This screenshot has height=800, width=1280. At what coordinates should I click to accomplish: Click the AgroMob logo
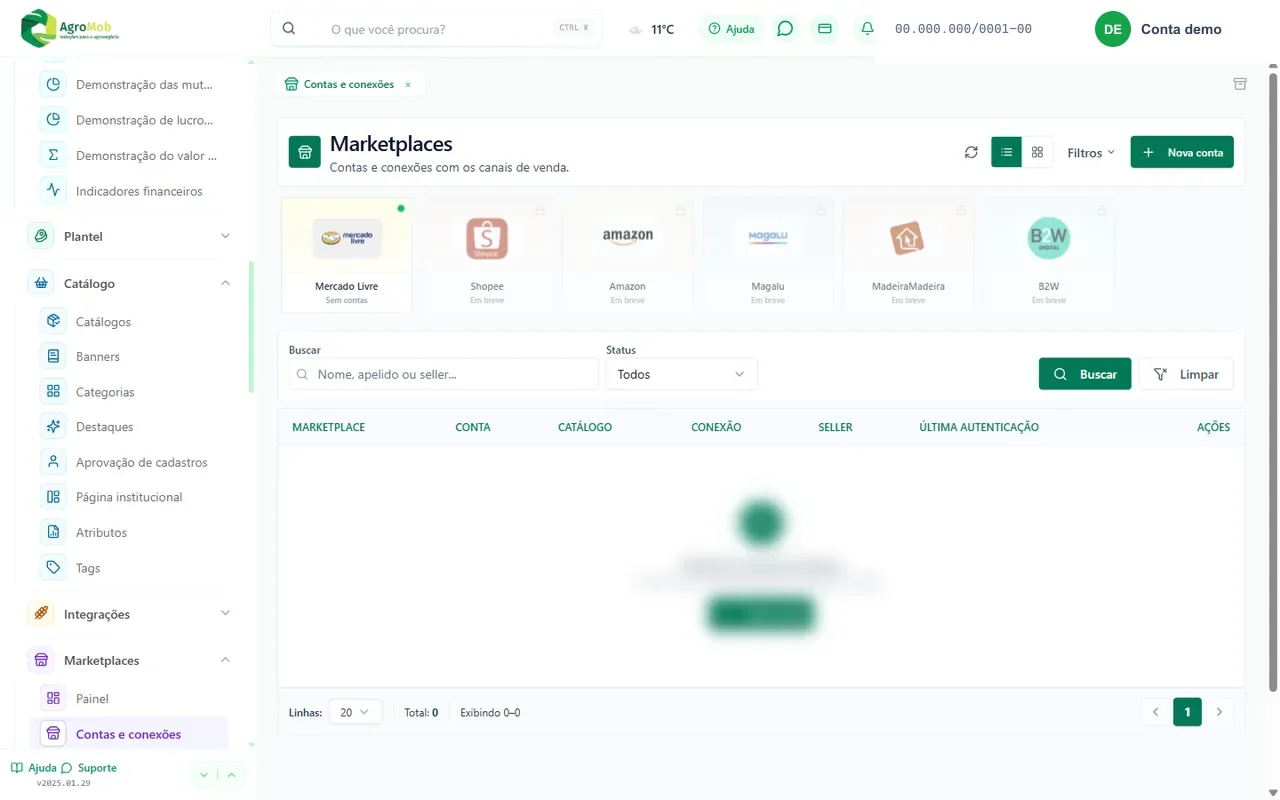[70, 28]
